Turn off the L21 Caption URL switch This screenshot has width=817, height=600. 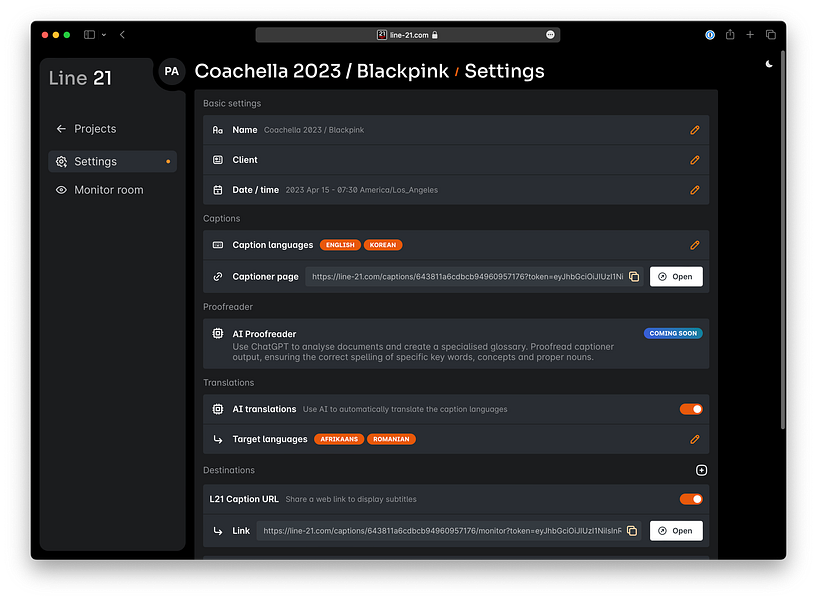click(691, 499)
